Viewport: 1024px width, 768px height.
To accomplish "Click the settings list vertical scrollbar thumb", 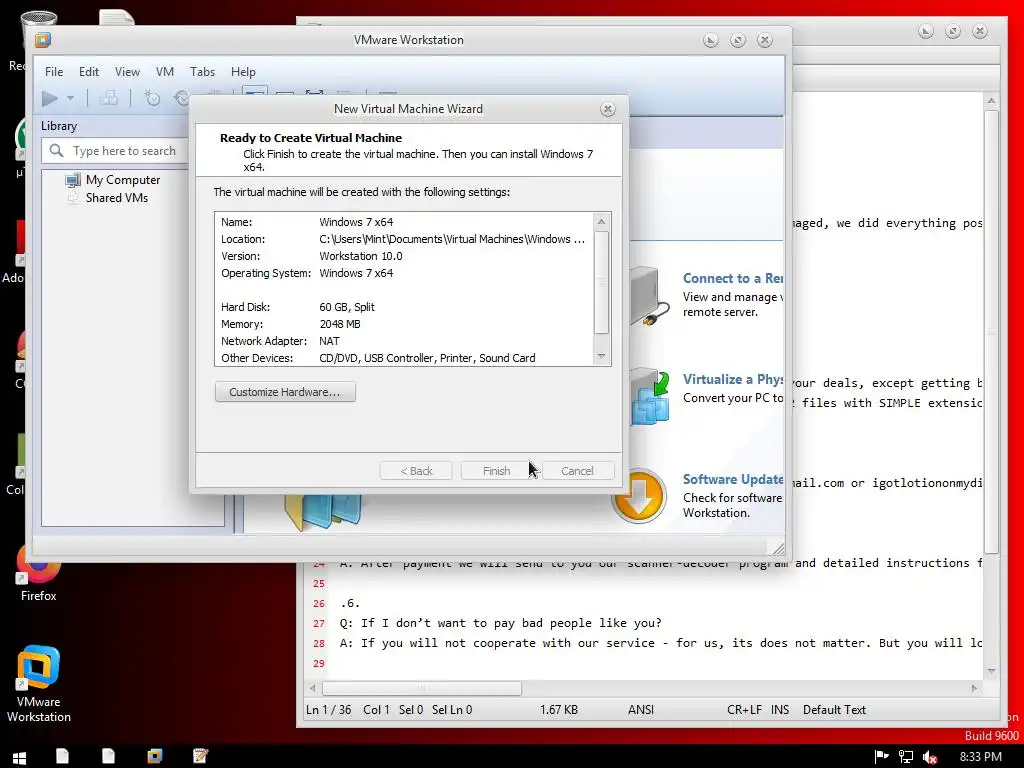I will point(601,282).
